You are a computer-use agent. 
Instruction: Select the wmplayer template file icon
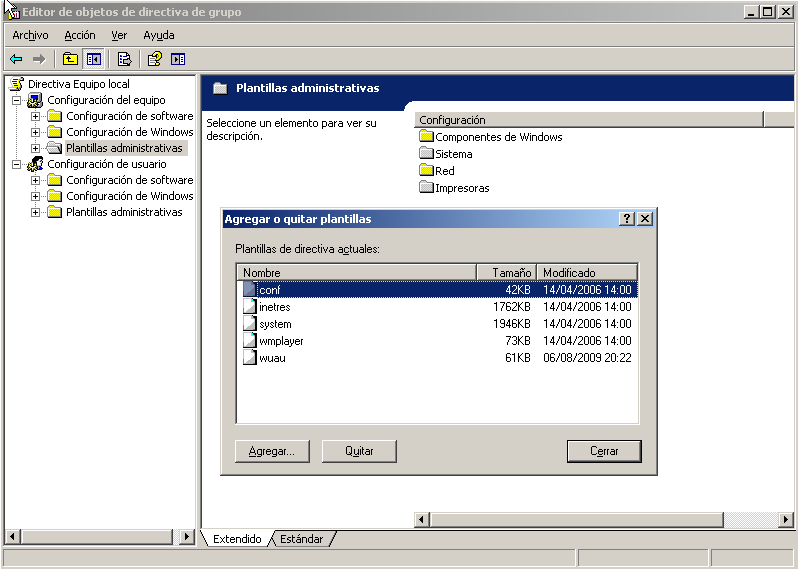[x=250, y=341]
